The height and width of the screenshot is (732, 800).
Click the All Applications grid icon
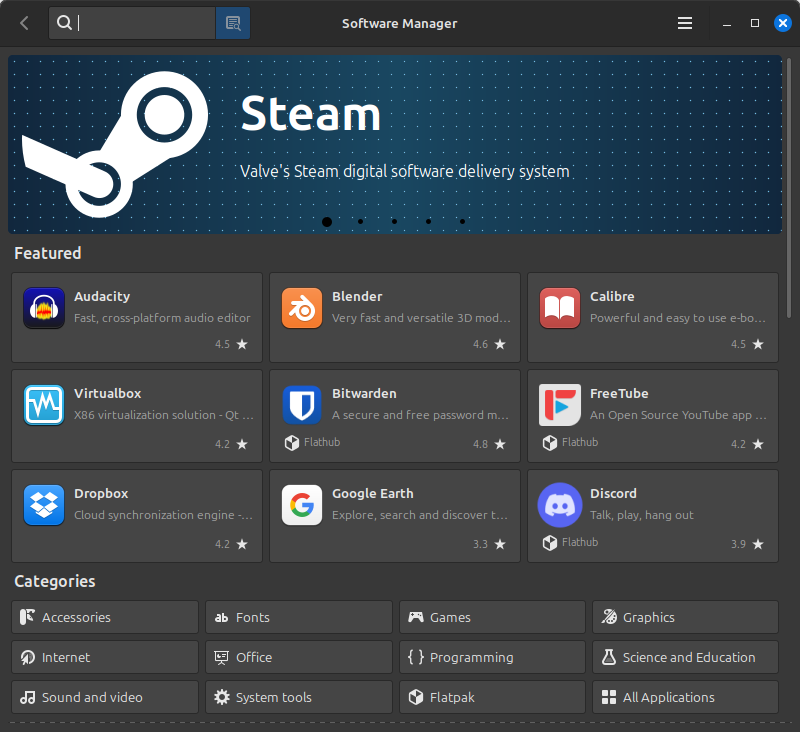point(609,697)
